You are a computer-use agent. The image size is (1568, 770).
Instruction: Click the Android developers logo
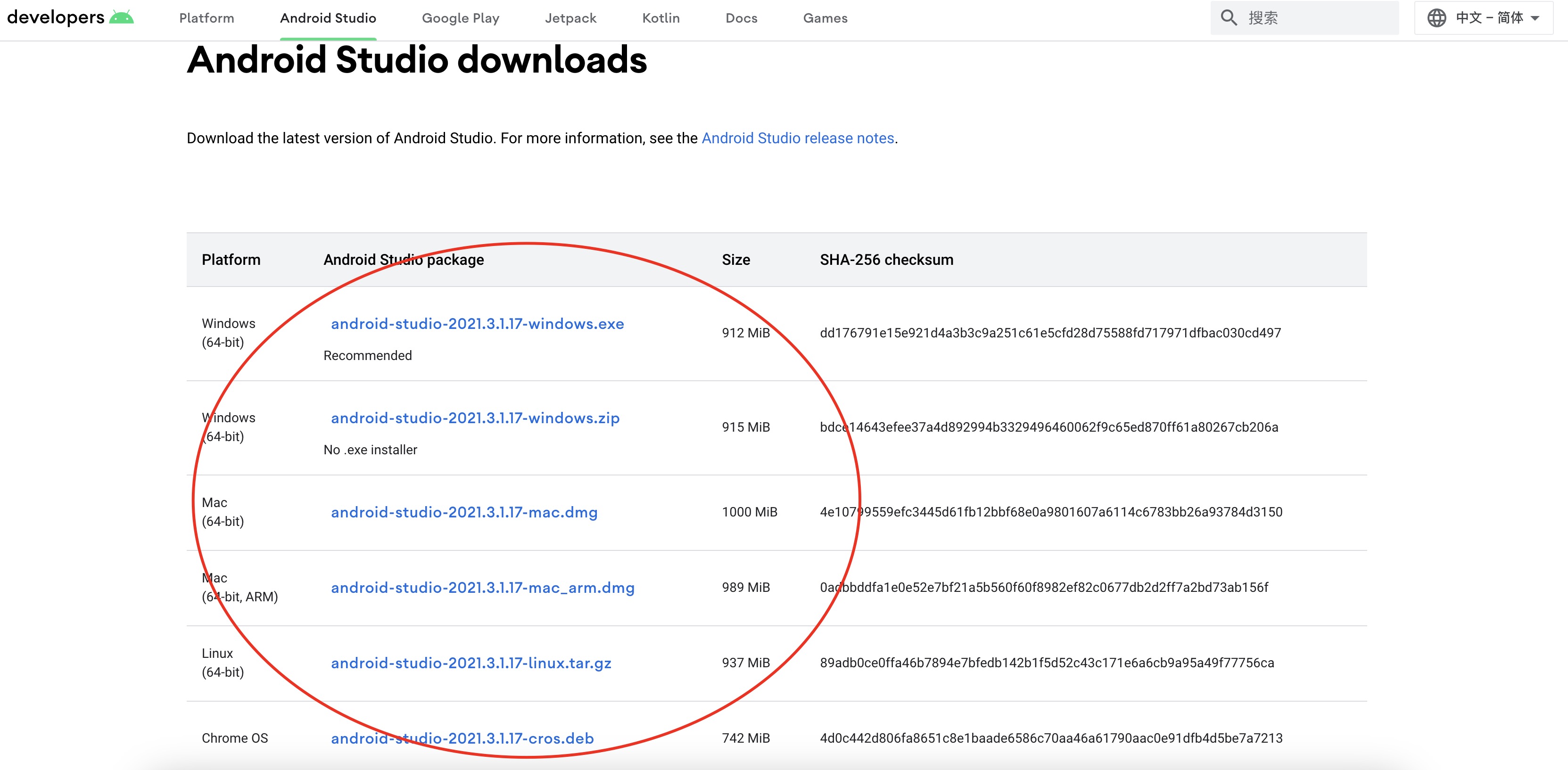tap(70, 17)
